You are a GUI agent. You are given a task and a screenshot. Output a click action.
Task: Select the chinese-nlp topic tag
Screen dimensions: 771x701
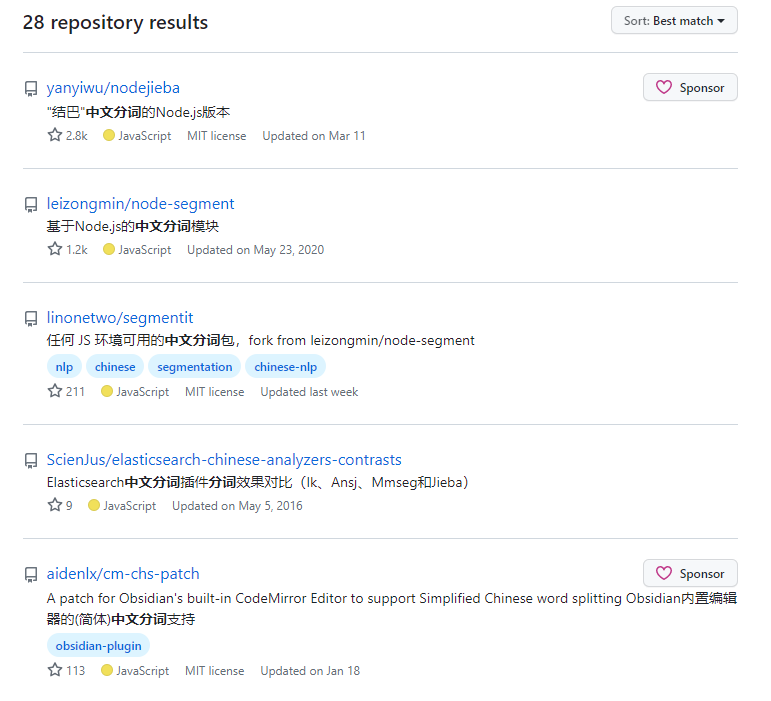coord(286,367)
